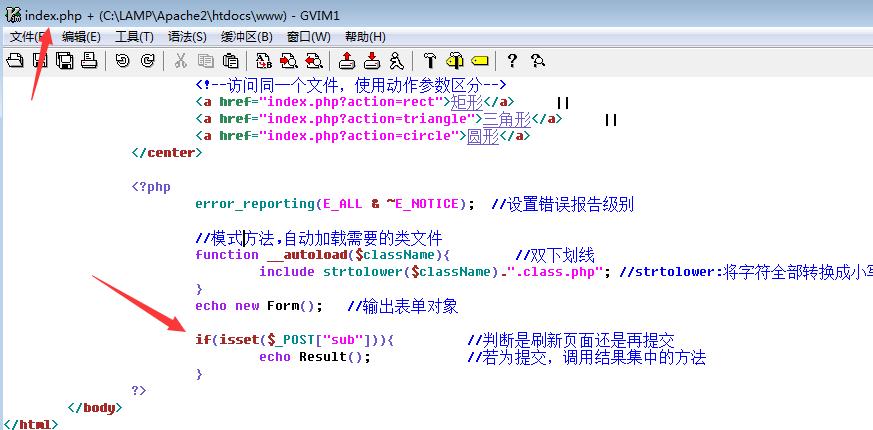Open the 窗口(W) menu
Viewport: 873px width, 430px height.
pyautogui.click(x=308, y=37)
